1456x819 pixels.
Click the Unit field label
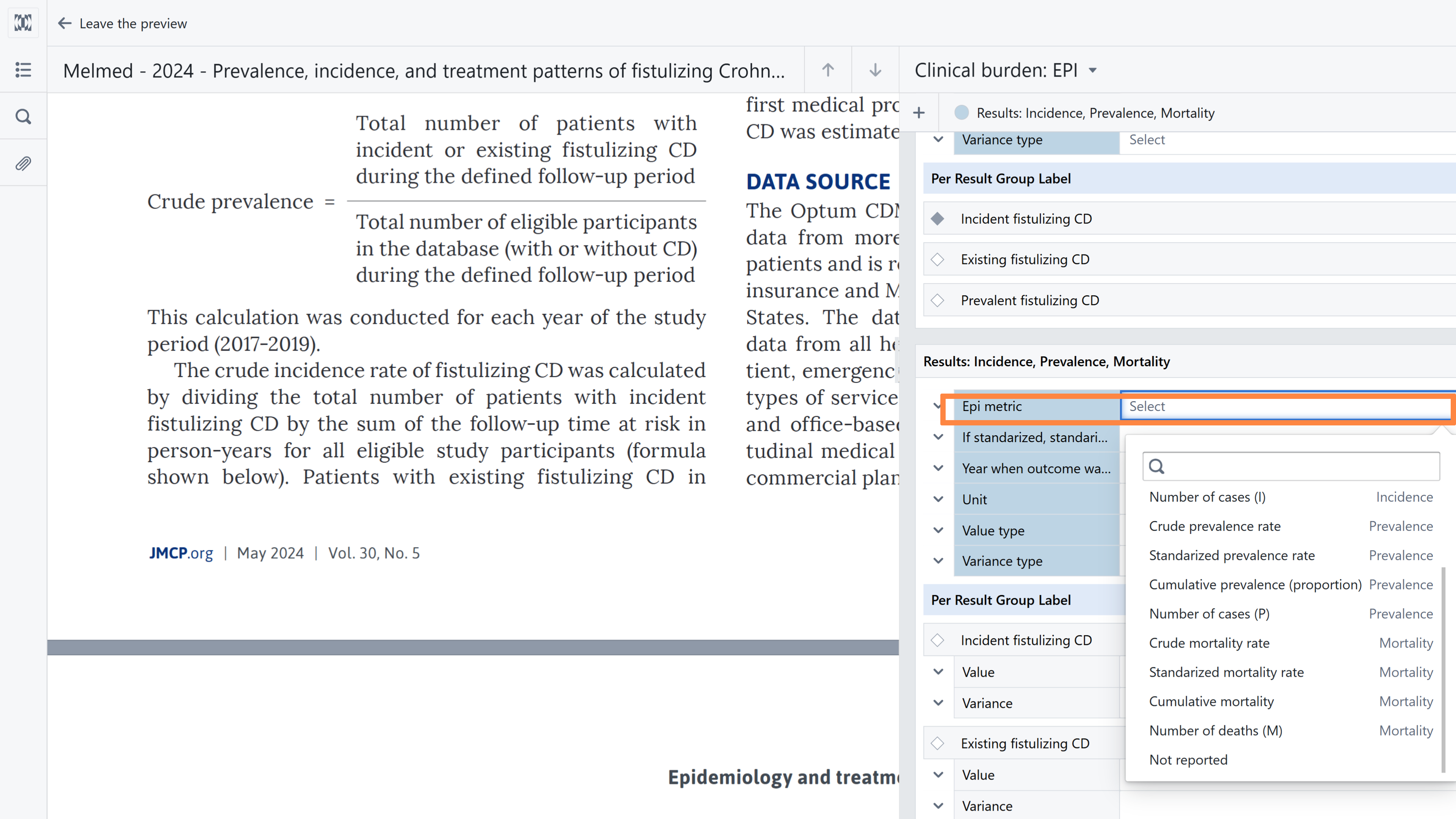pyautogui.click(x=1037, y=499)
